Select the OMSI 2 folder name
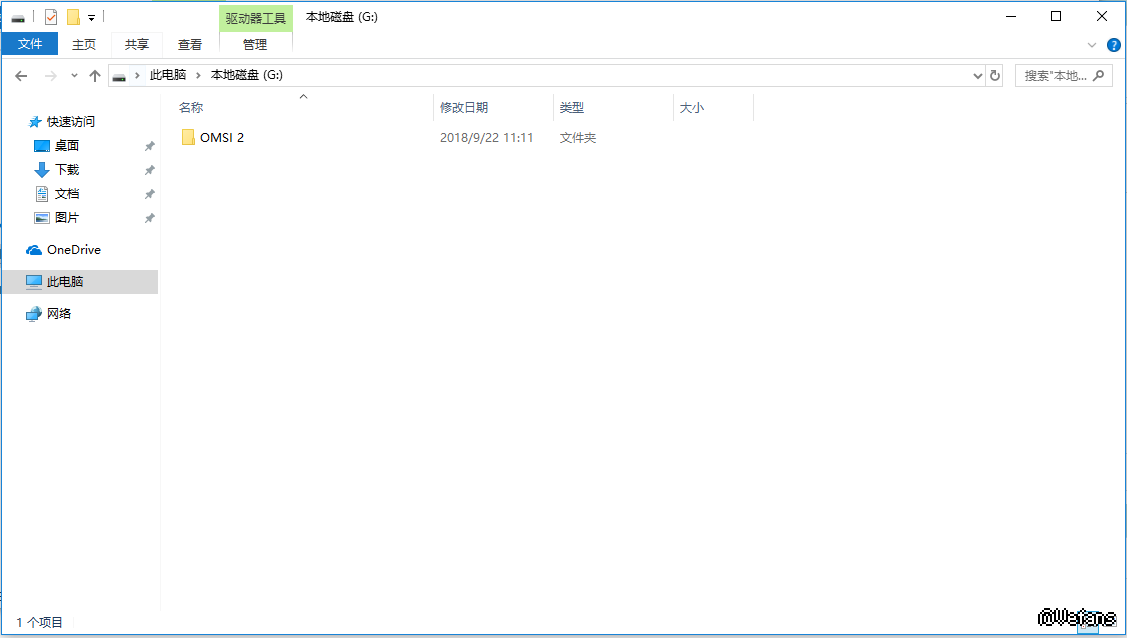The image size is (1127, 638). 222,137
